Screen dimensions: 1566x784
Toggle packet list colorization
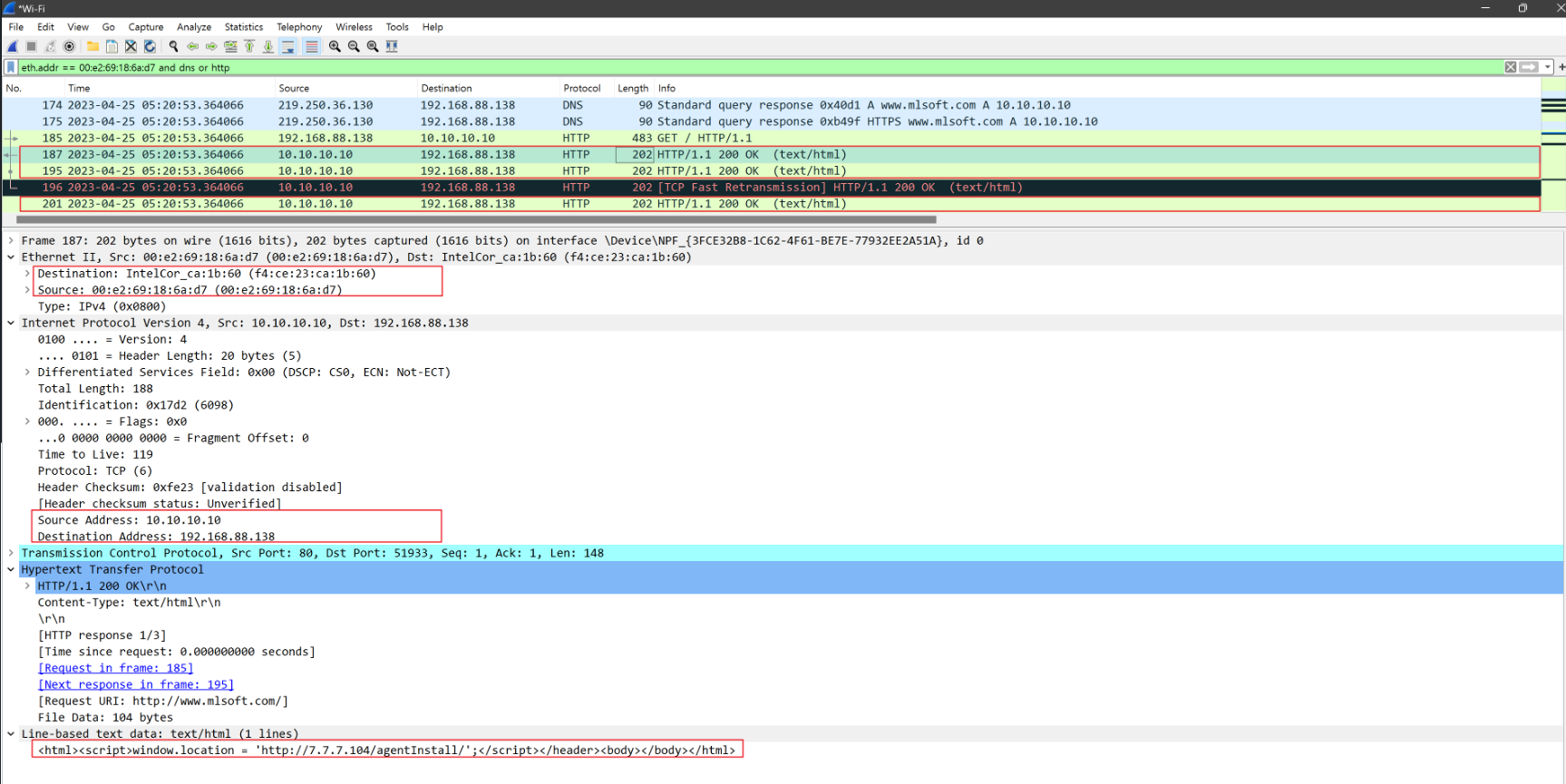[311, 46]
